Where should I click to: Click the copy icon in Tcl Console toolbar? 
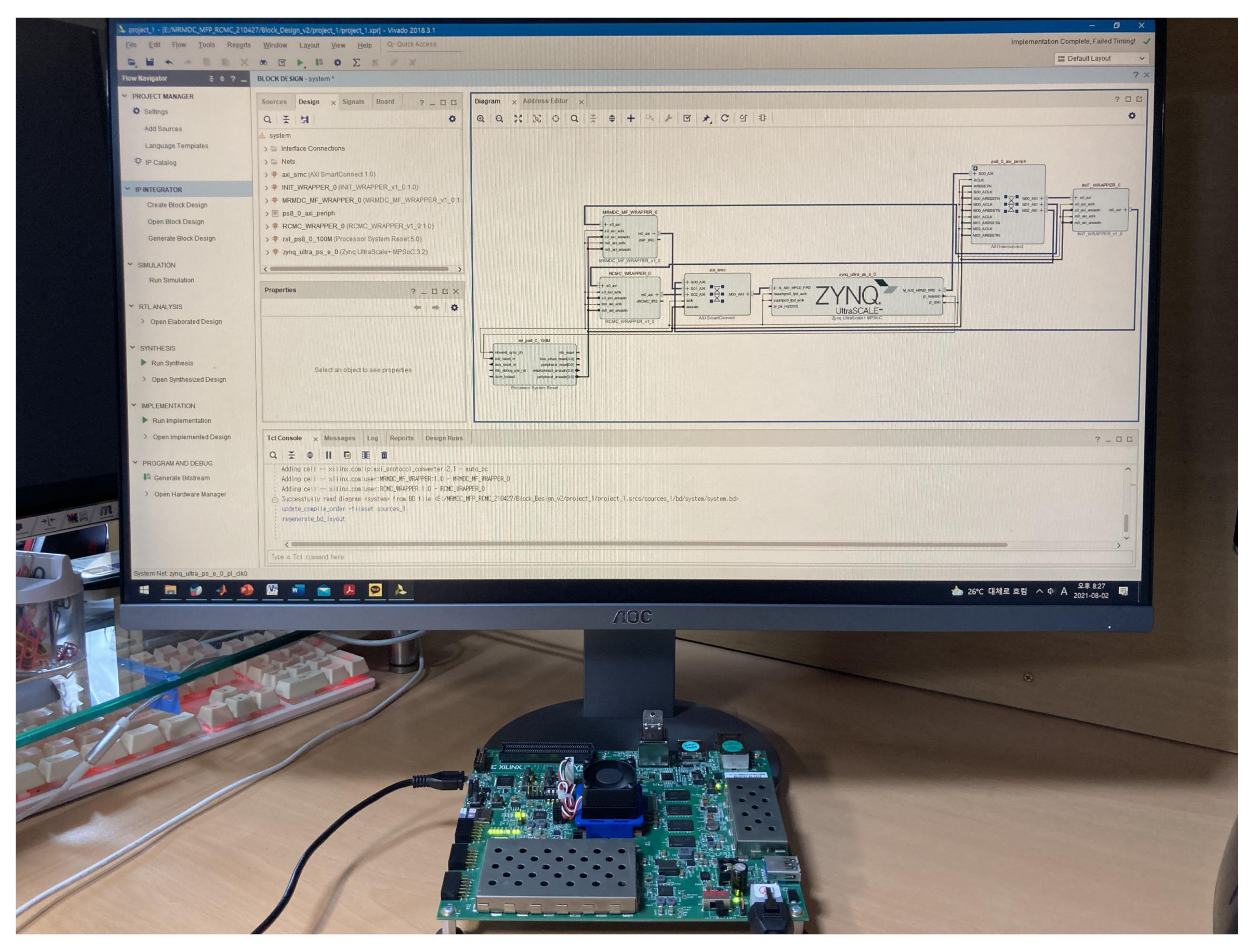click(x=347, y=455)
